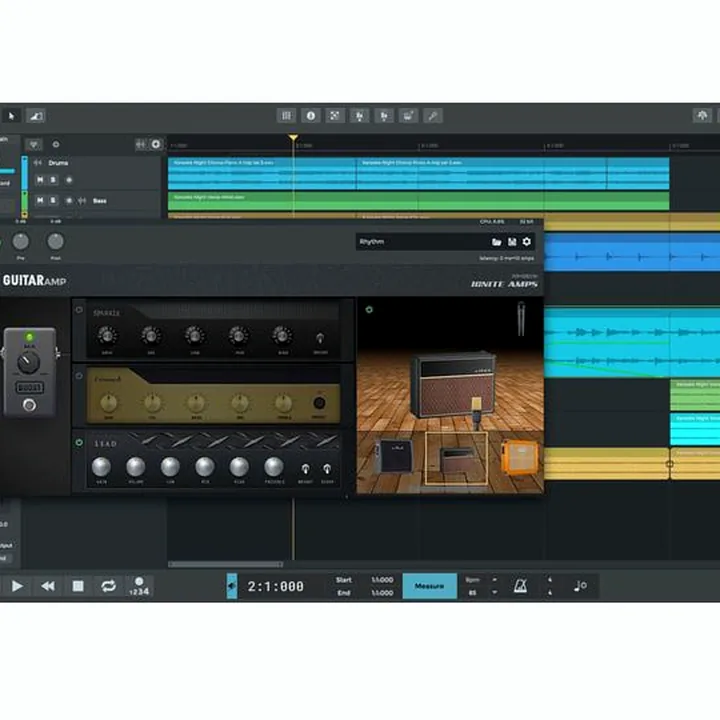Increase bpm with up arrow
The height and width of the screenshot is (720, 720).
[495, 580]
